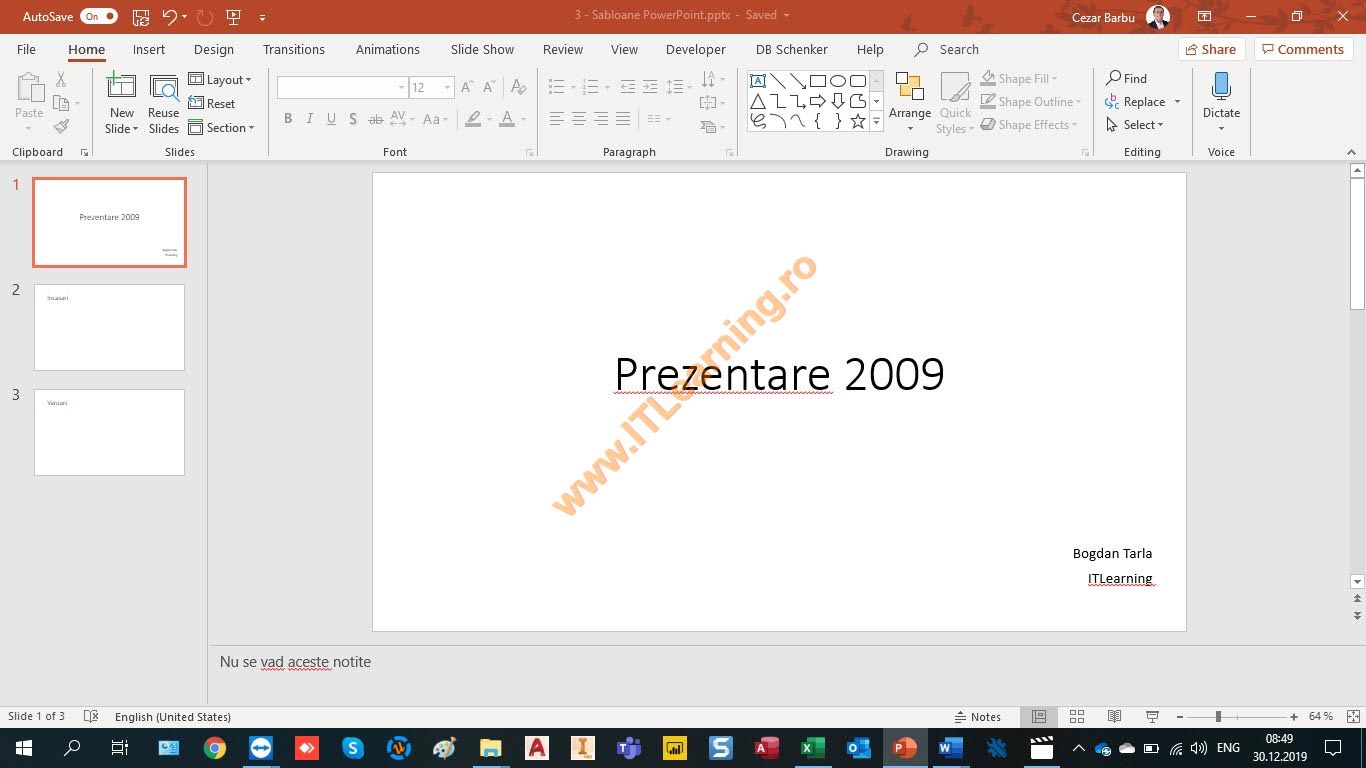
Task: Switch to the Design tab
Action: click(x=214, y=49)
